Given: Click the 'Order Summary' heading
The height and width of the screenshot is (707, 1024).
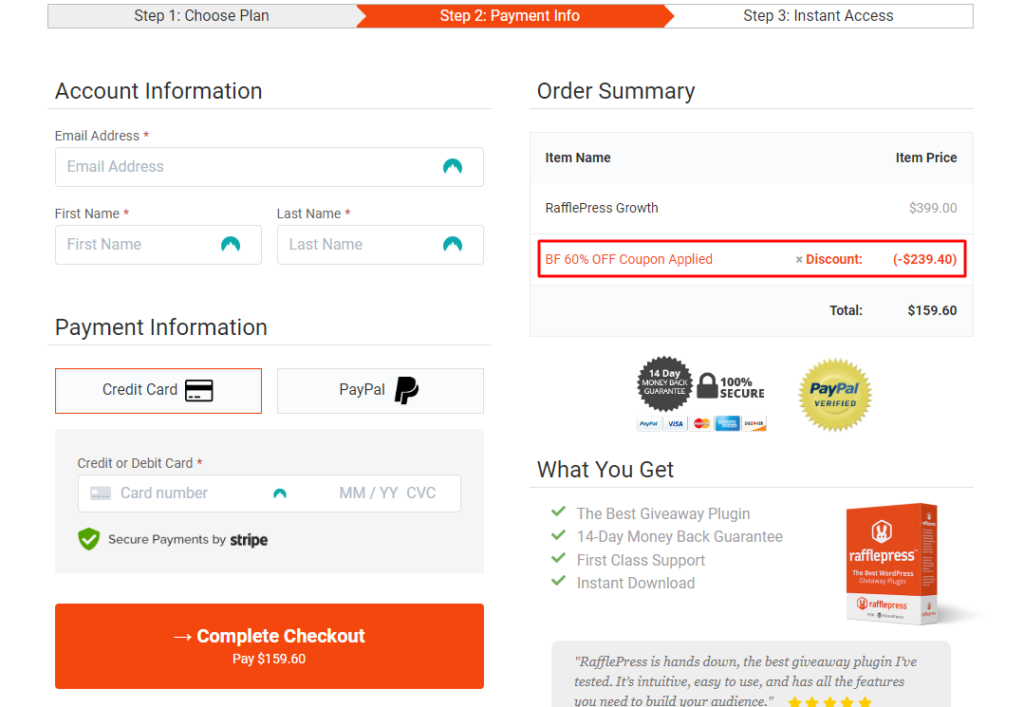Looking at the screenshot, I should pyautogui.click(x=616, y=91).
